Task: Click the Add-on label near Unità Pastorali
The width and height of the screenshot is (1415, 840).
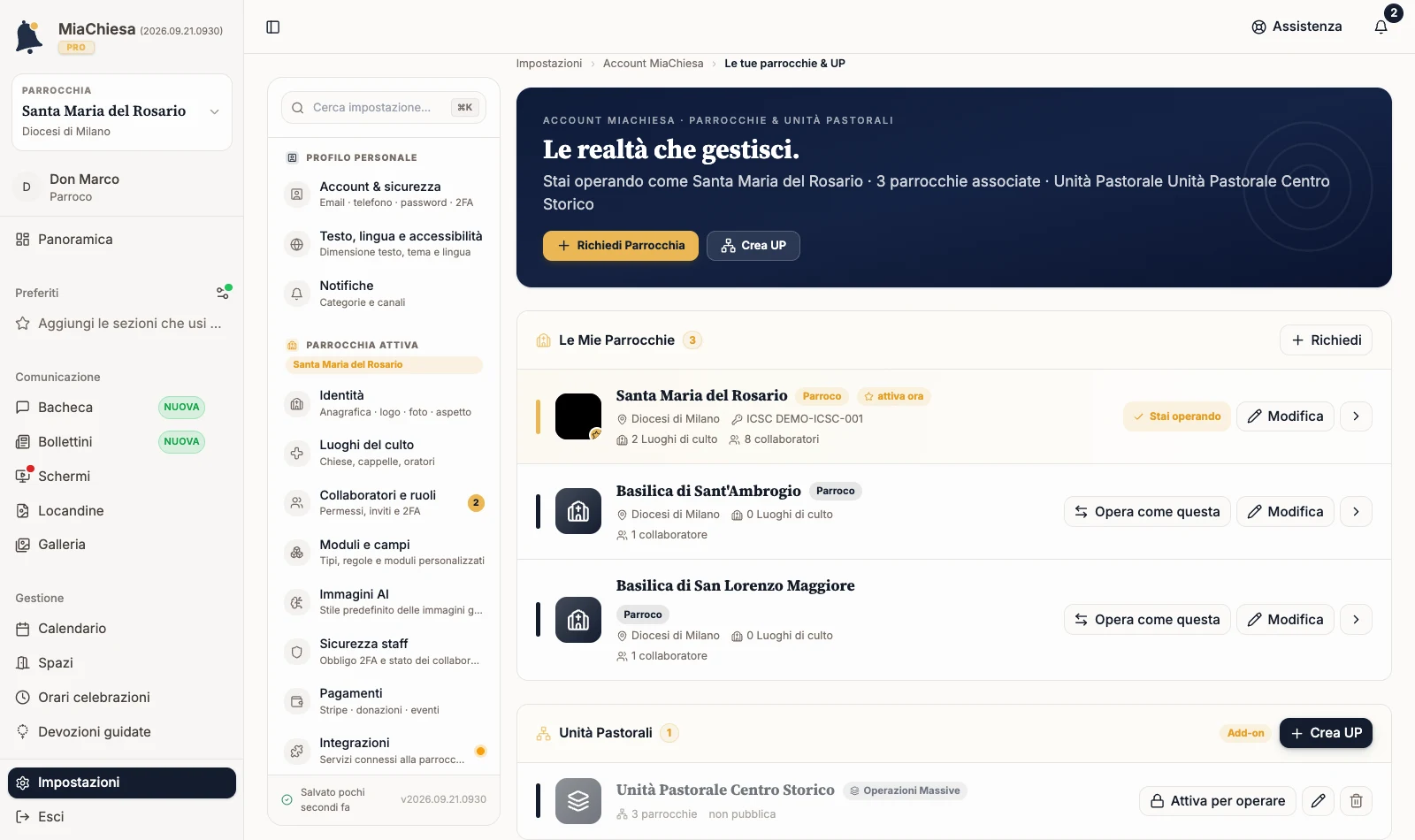Action: coord(1246,733)
